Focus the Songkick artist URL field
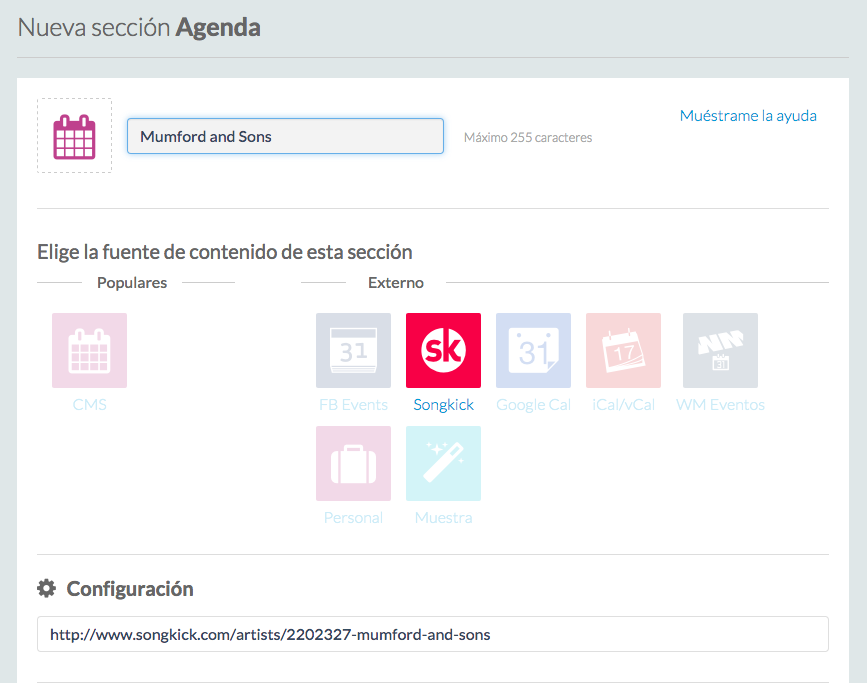This screenshot has height=683, width=867. pyautogui.click(x=432, y=634)
